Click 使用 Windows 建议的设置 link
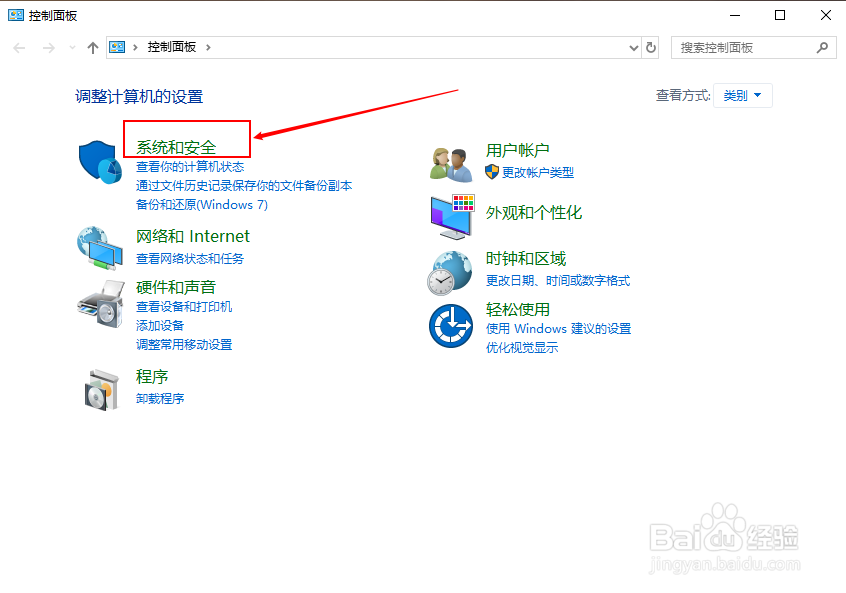Image resolution: width=846 pixels, height=593 pixels. pyautogui.click(x=558, y=329)
